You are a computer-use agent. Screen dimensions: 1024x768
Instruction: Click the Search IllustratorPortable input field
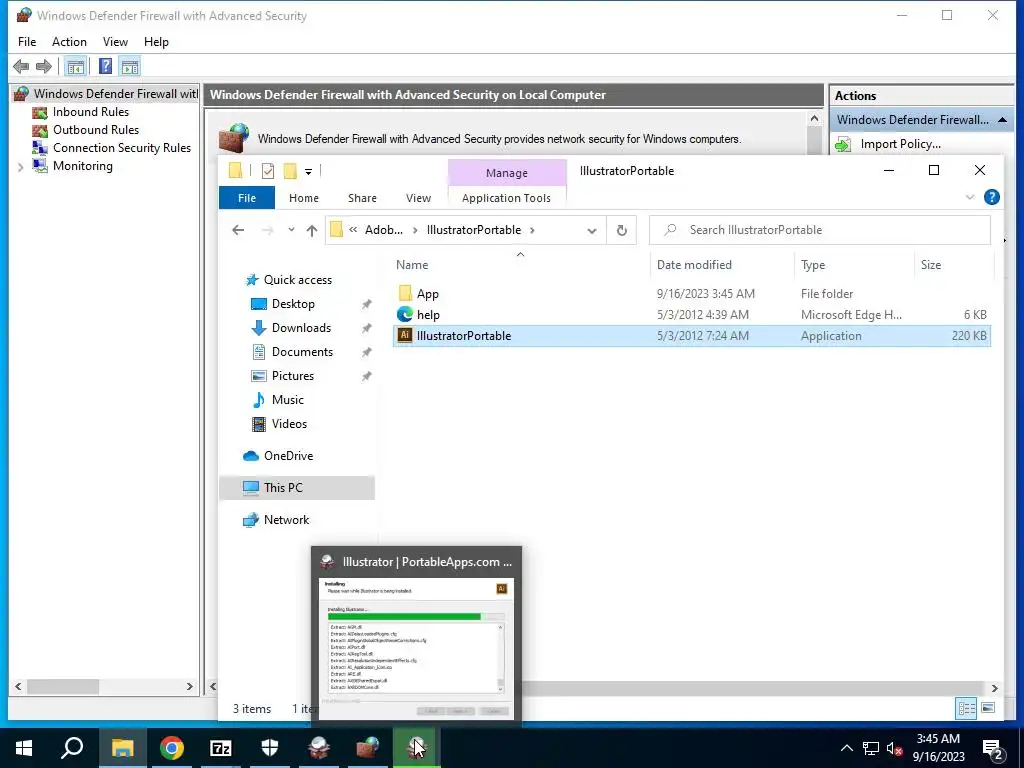point(820,230)
